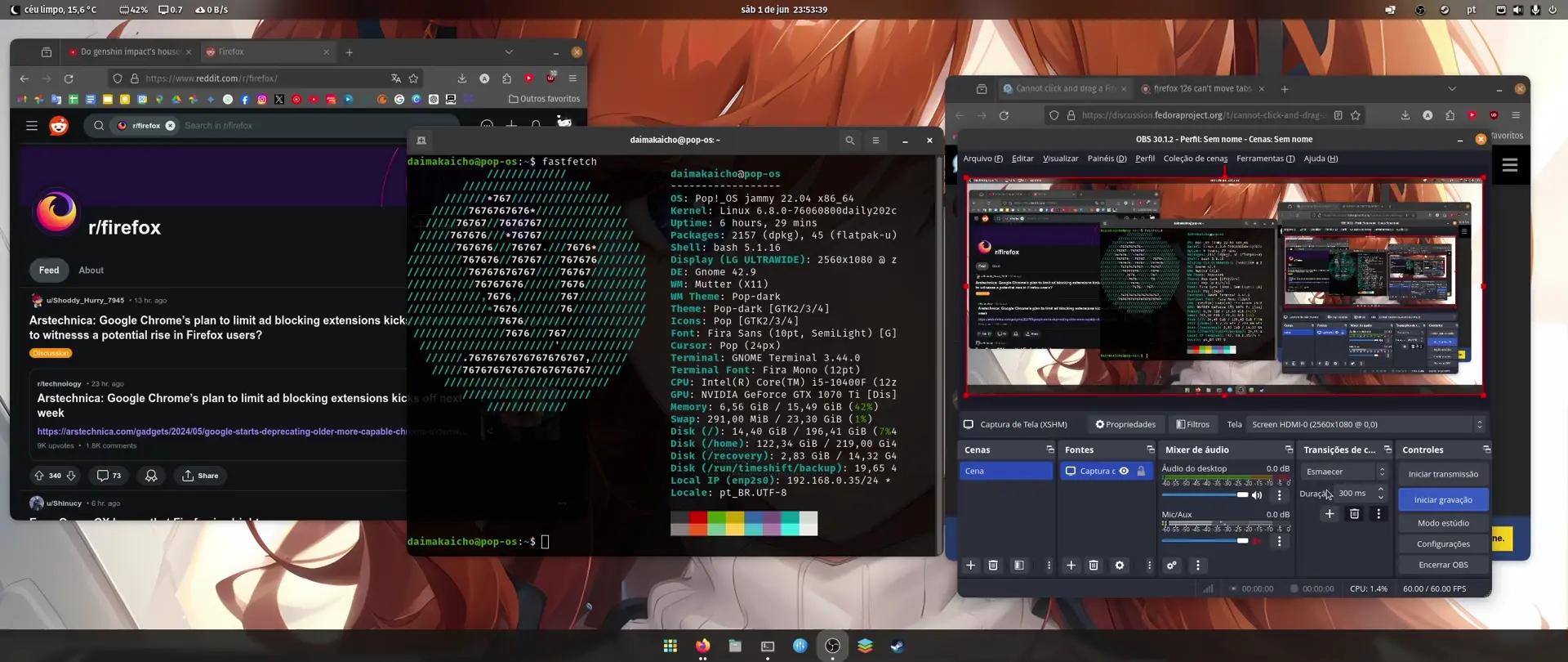Downvote the Arstechnica Reddit post
The height and width of the screenshot is (662, 1568).
(71, 476)
